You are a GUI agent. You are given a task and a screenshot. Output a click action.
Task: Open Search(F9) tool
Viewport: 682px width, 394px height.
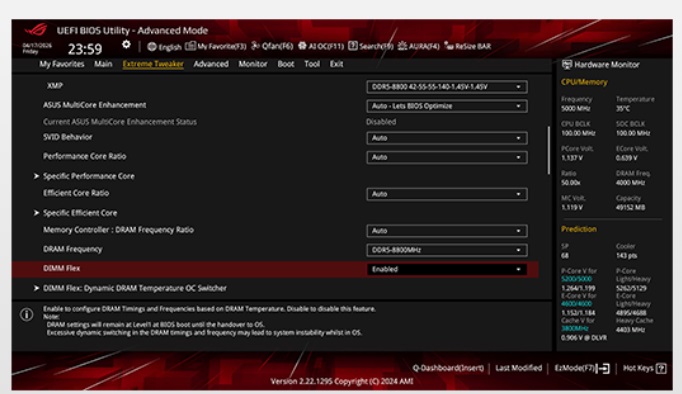(371, 46)
